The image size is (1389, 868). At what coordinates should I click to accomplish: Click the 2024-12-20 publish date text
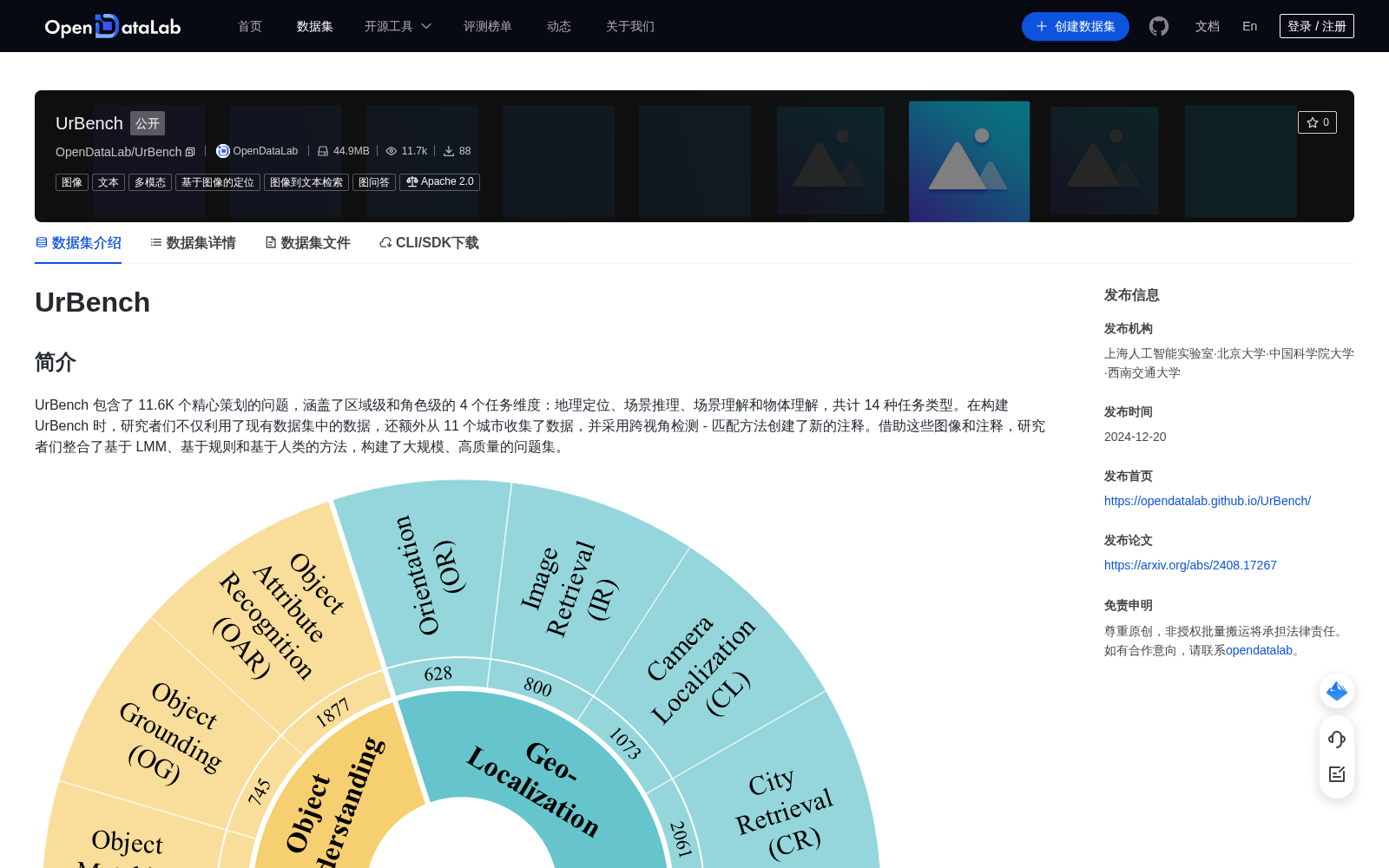tap(1135, 437)
